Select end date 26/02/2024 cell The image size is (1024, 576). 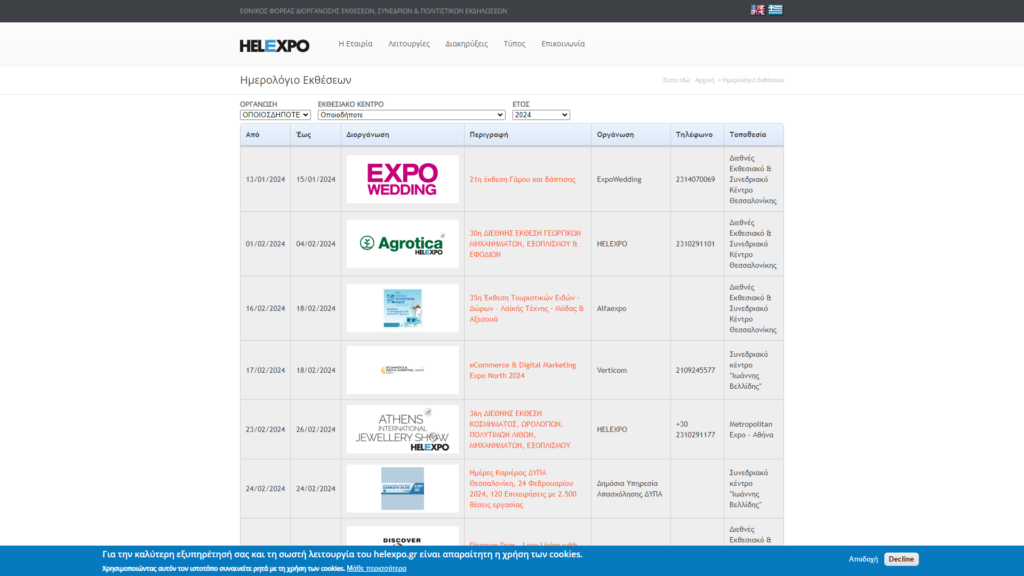(x=315, y=429)
